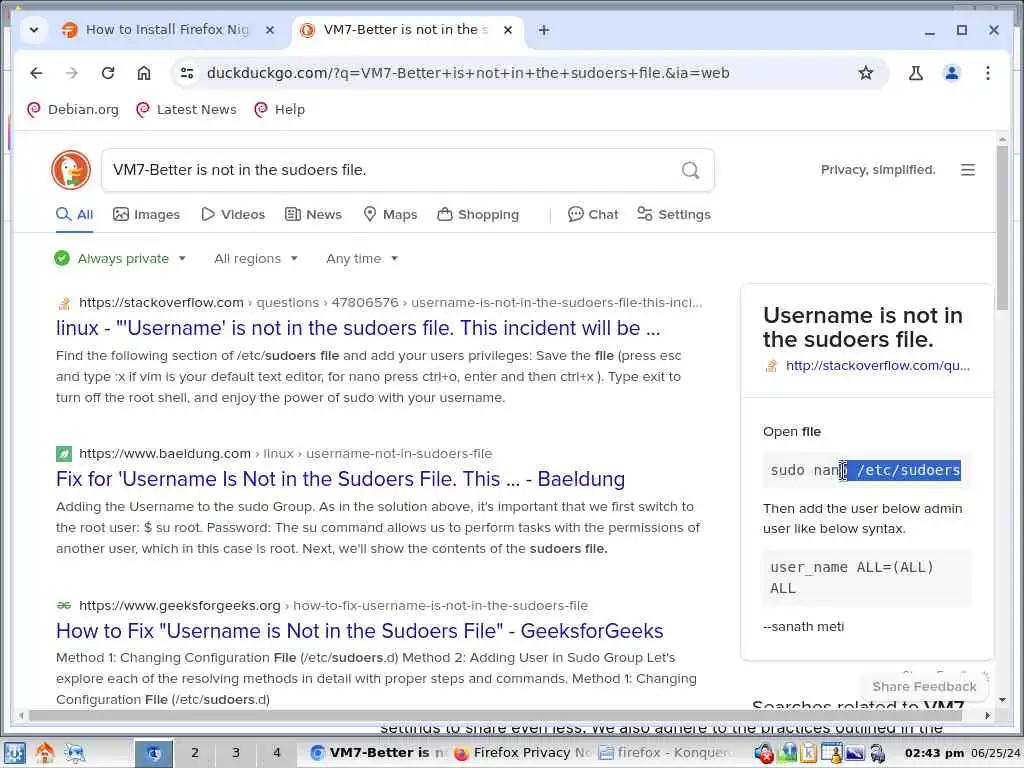Click the DuckDuckGo duck logo
Viewport: 1024px width, 768px height.
pyautogui.click(x=71, y=170)
